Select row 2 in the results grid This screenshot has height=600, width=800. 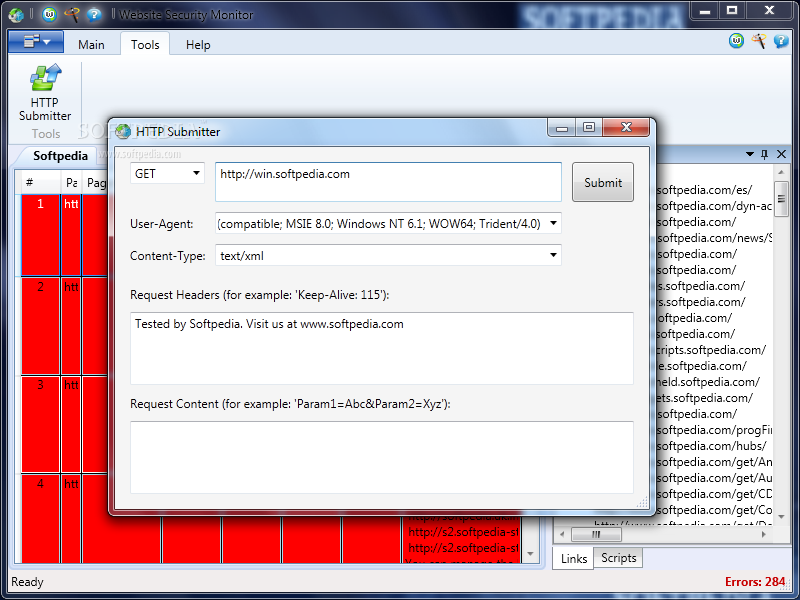point(40,326)
